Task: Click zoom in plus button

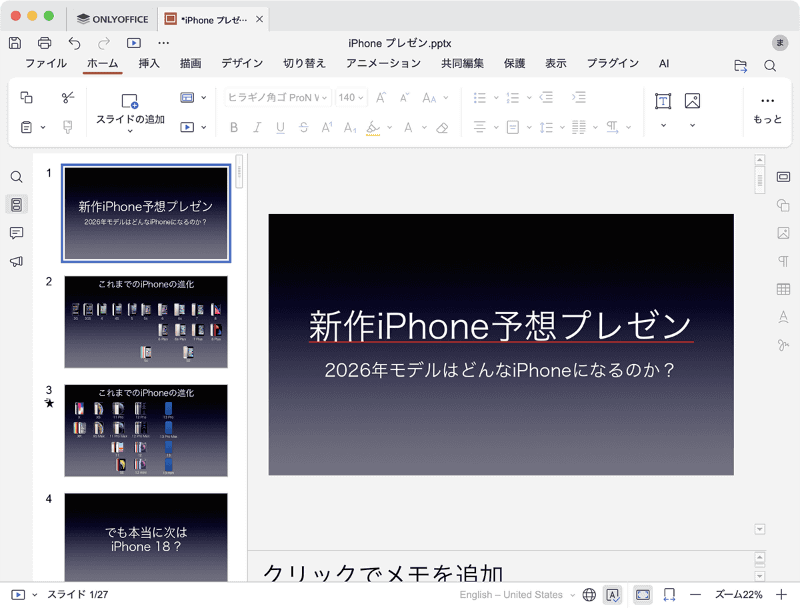Action: click(x=781, y=595)
